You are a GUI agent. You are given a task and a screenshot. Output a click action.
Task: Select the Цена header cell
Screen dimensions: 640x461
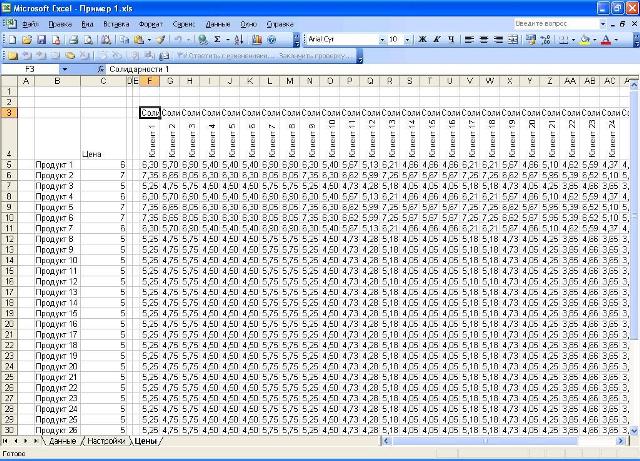(104, 139)
